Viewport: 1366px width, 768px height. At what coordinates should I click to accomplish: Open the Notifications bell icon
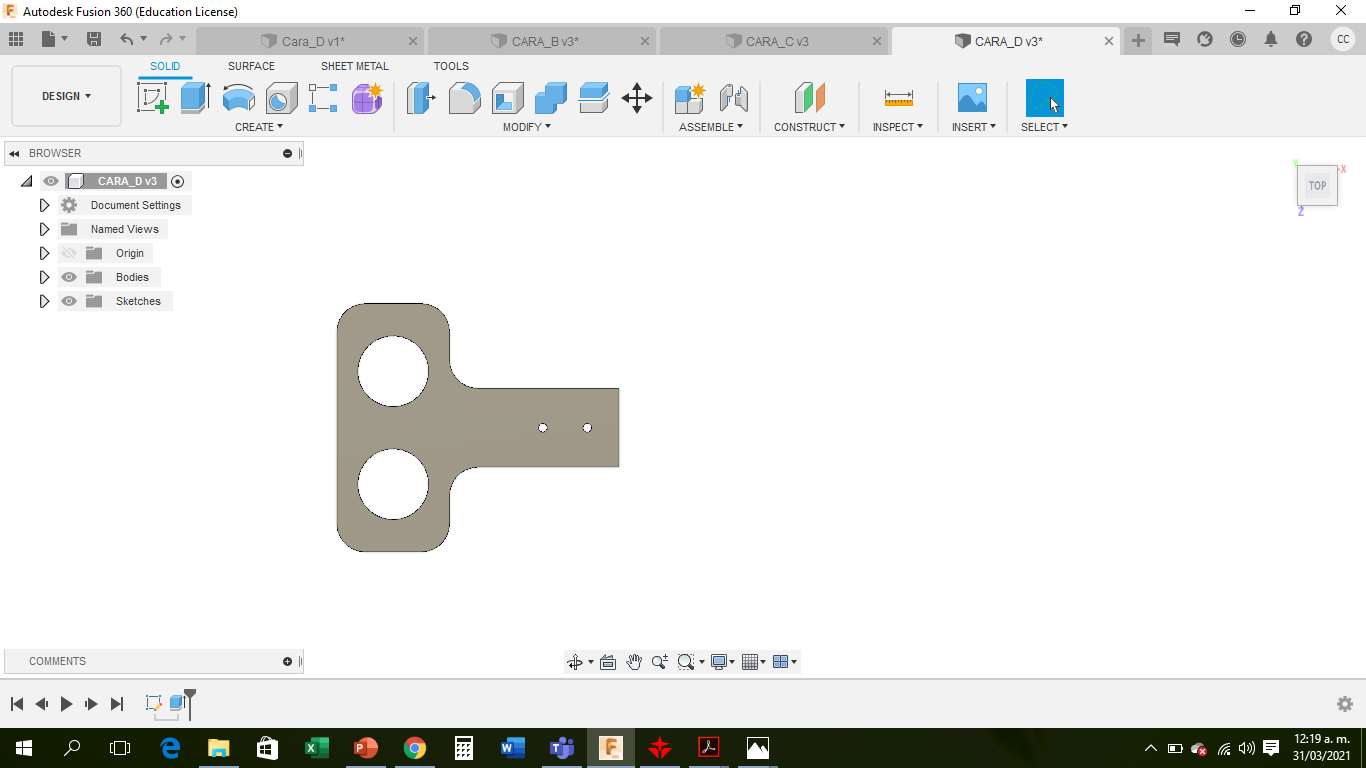1271,39
